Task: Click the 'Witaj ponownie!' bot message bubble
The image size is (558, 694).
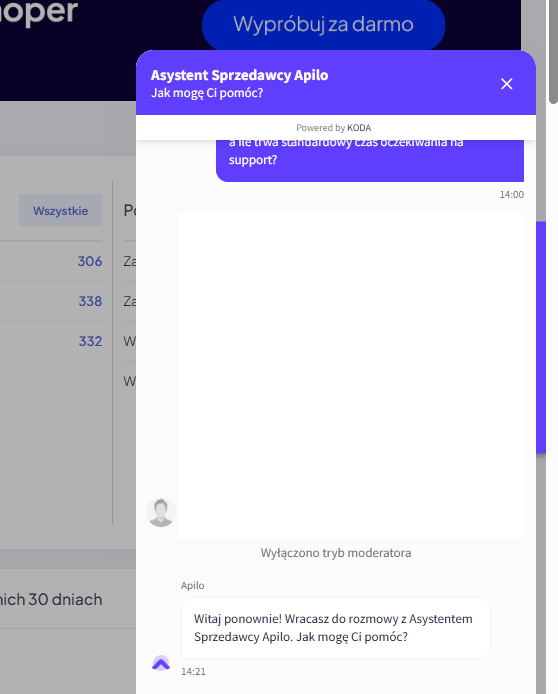Action: 336,628
